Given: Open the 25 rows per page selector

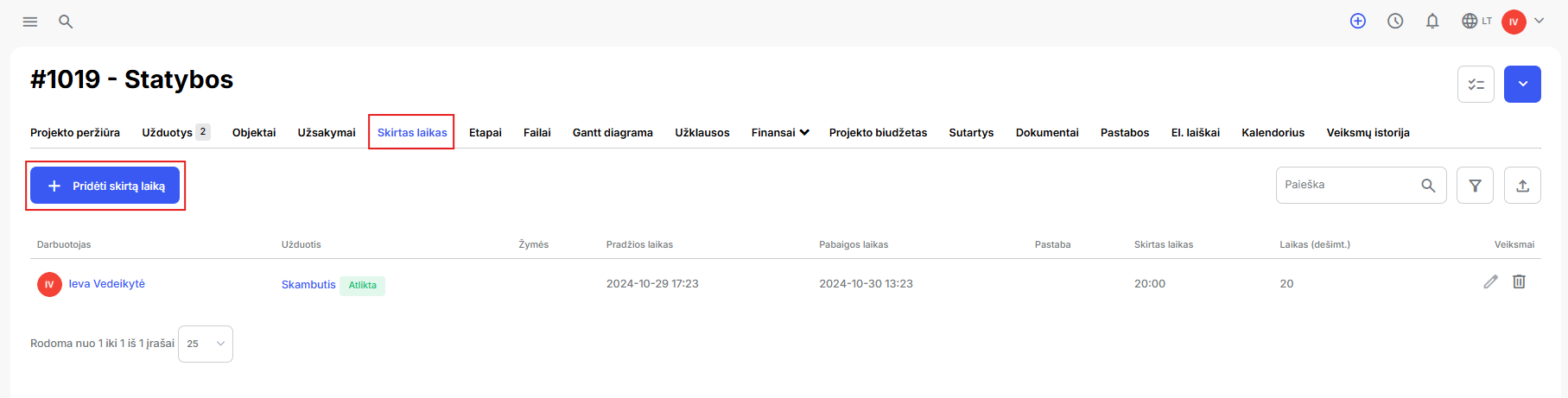Looking at the screenshot, I should (x=206, y=344).
